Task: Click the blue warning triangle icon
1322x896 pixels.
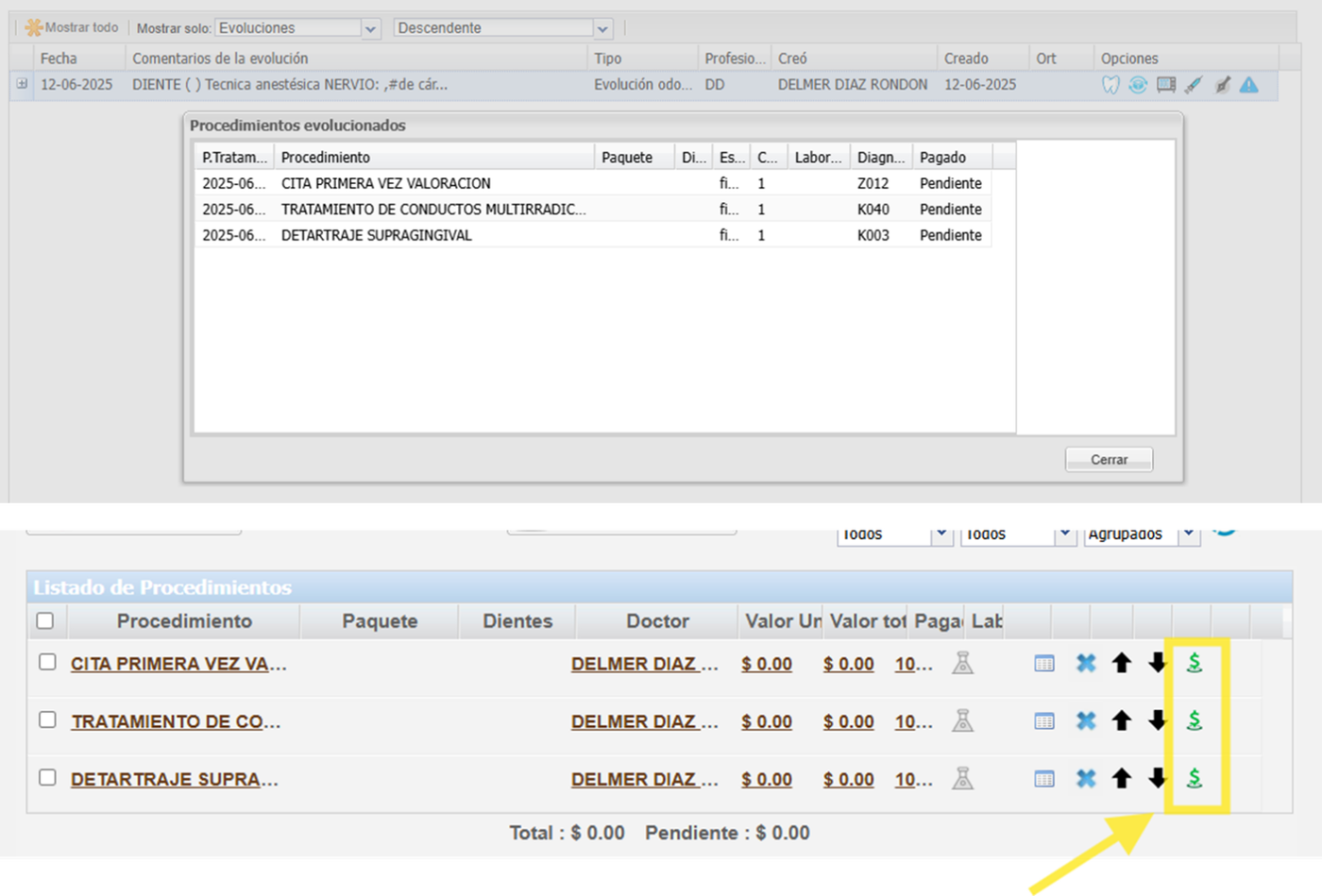Action: click(1248, 85)
